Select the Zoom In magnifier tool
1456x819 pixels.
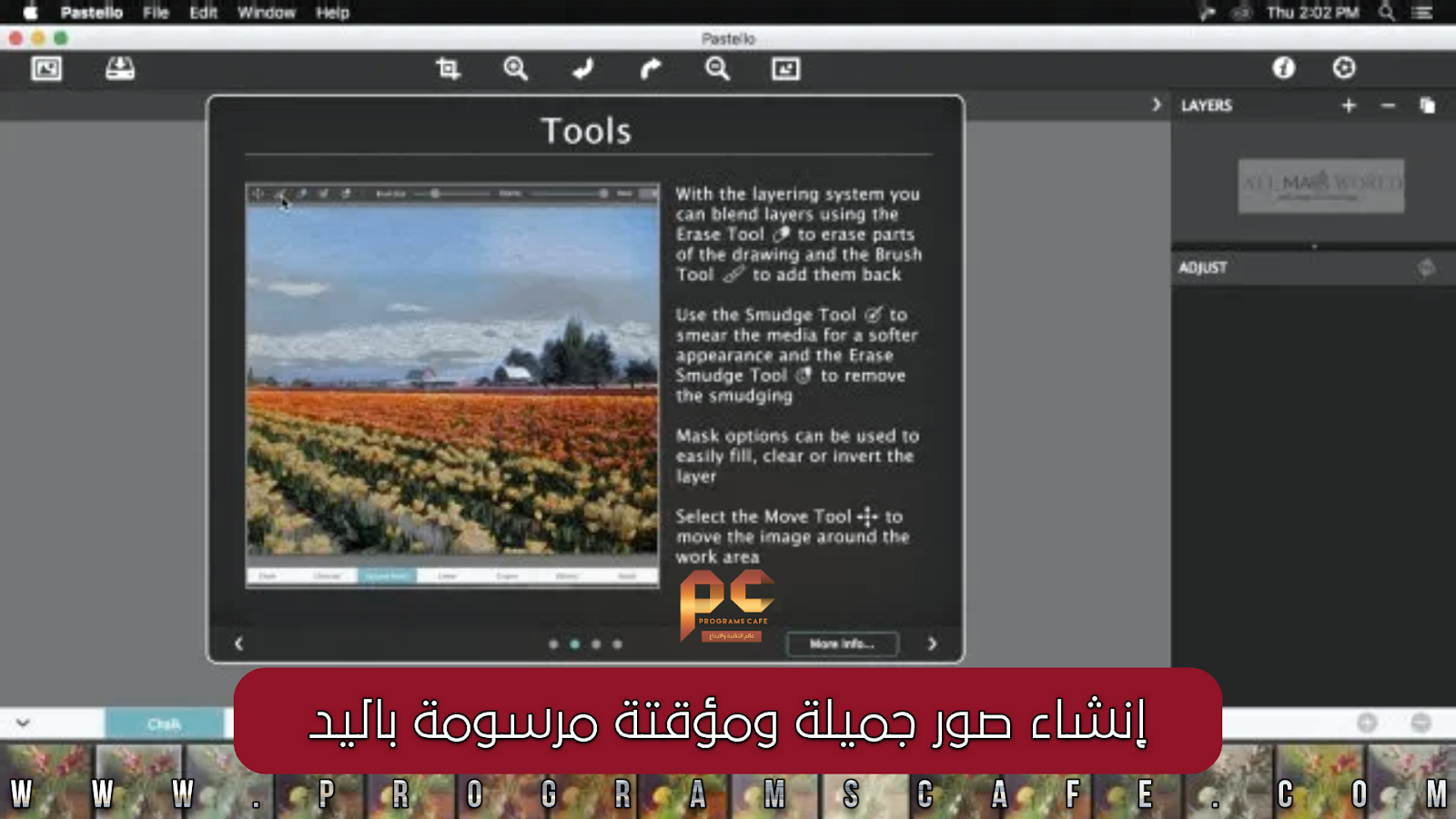(x=516, y=68)
